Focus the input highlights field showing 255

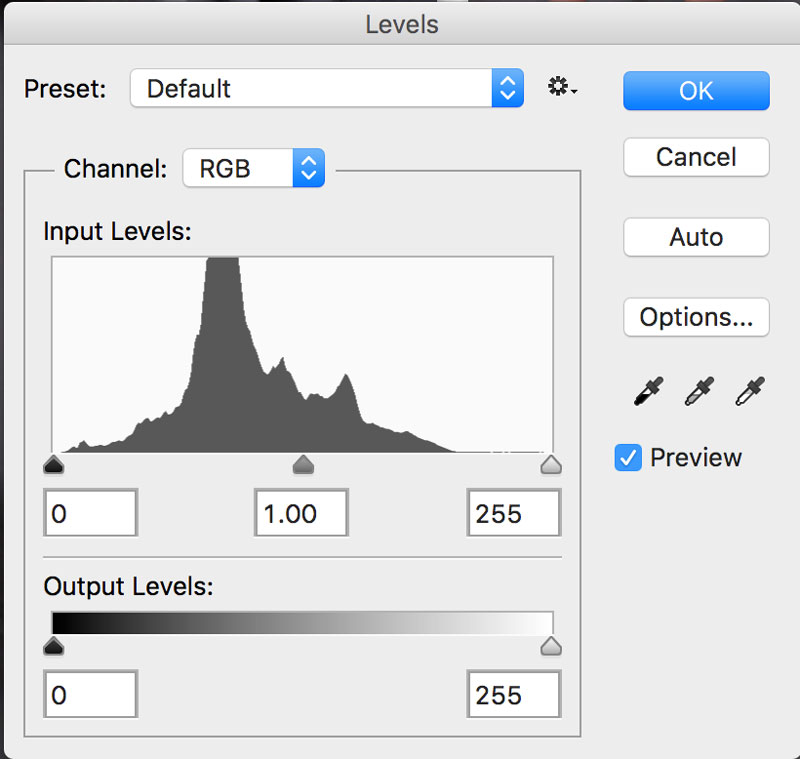[514, 513]
